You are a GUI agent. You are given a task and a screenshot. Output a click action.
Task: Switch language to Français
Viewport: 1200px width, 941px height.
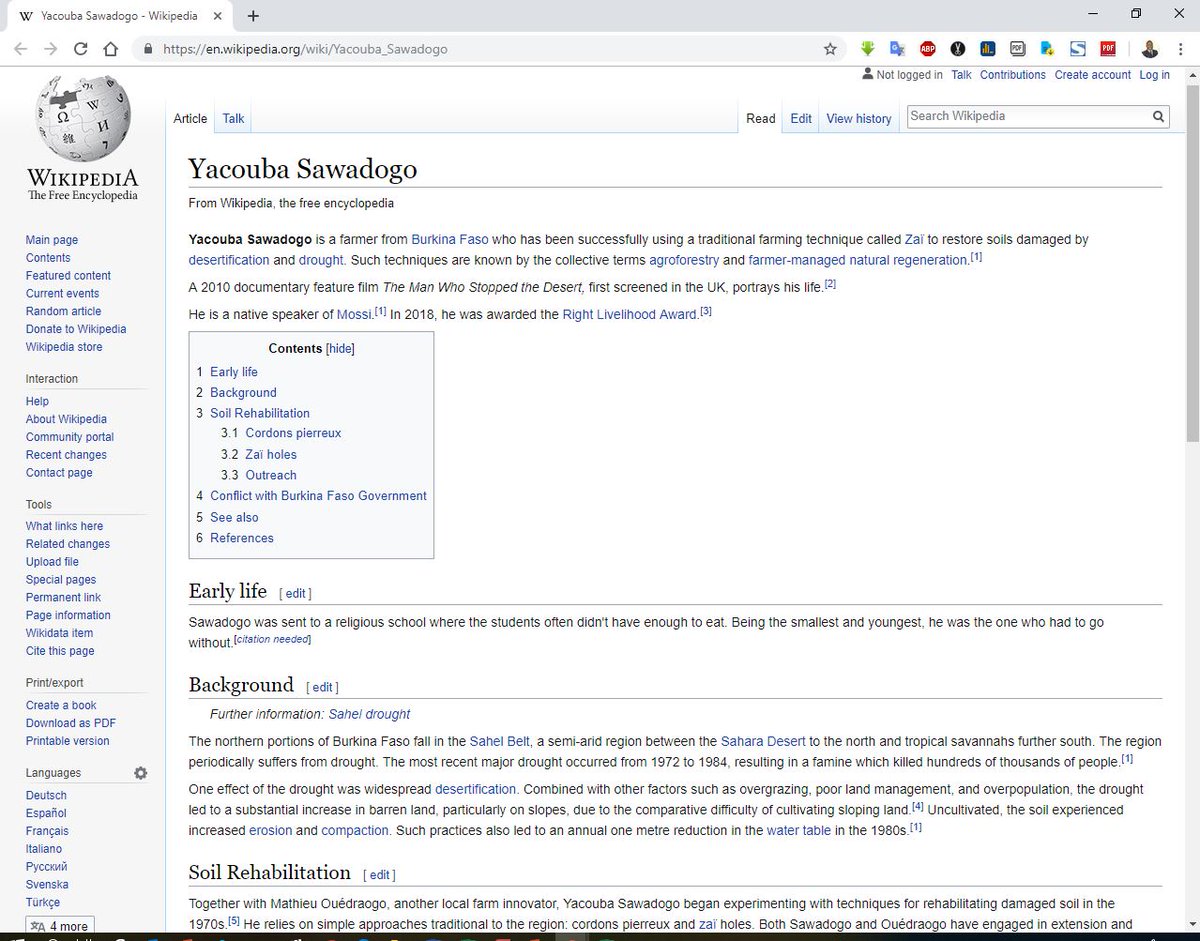pyautogui.click(x=47, y=831)
